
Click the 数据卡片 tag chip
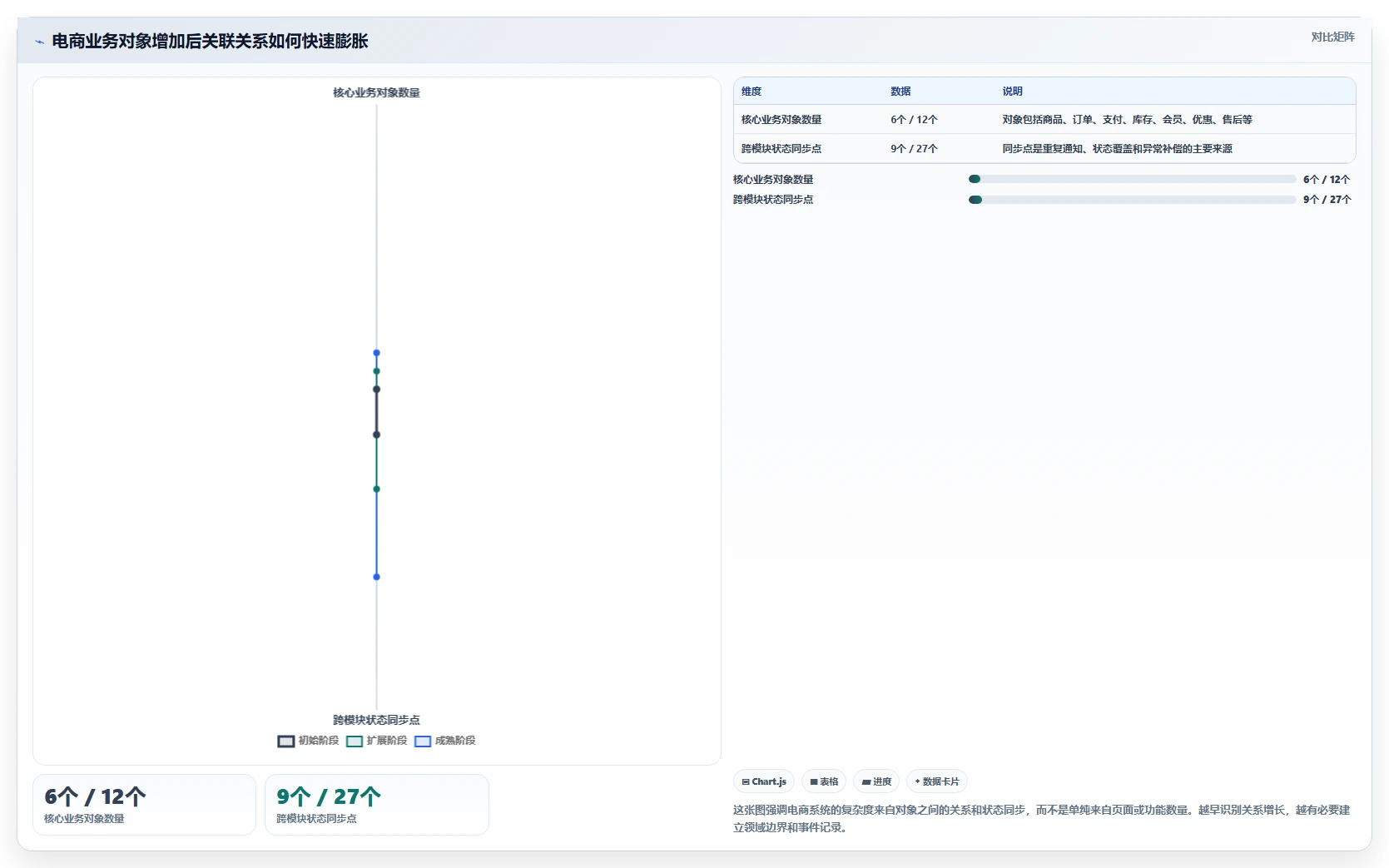point(937,781)
